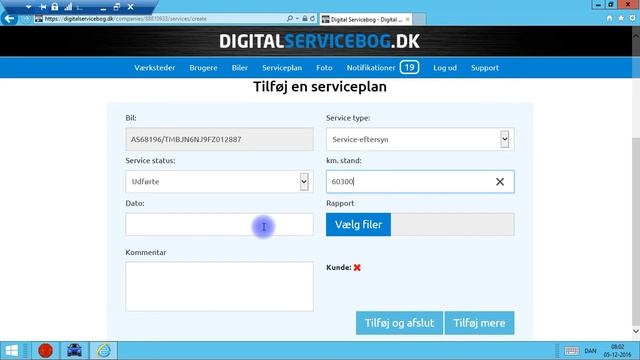
Task: Open the session bar dropdown arrow
Action: pos(29,7)
